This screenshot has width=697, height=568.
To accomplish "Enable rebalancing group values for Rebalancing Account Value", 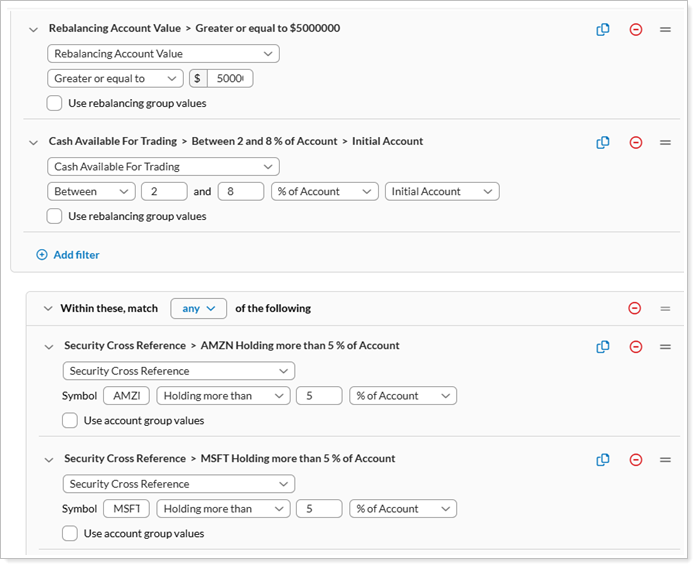I will 55,103.
